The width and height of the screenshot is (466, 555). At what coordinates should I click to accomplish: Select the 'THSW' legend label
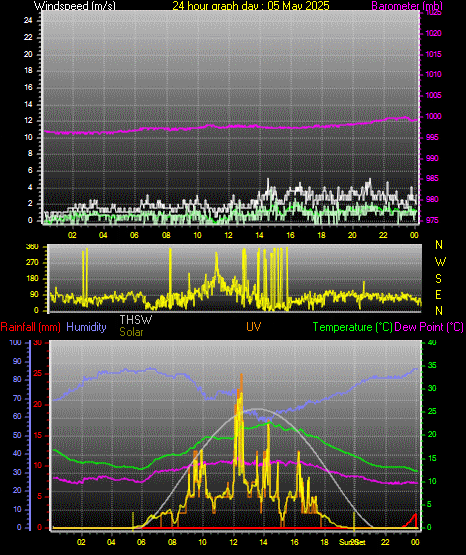click(x=136, y=320)
